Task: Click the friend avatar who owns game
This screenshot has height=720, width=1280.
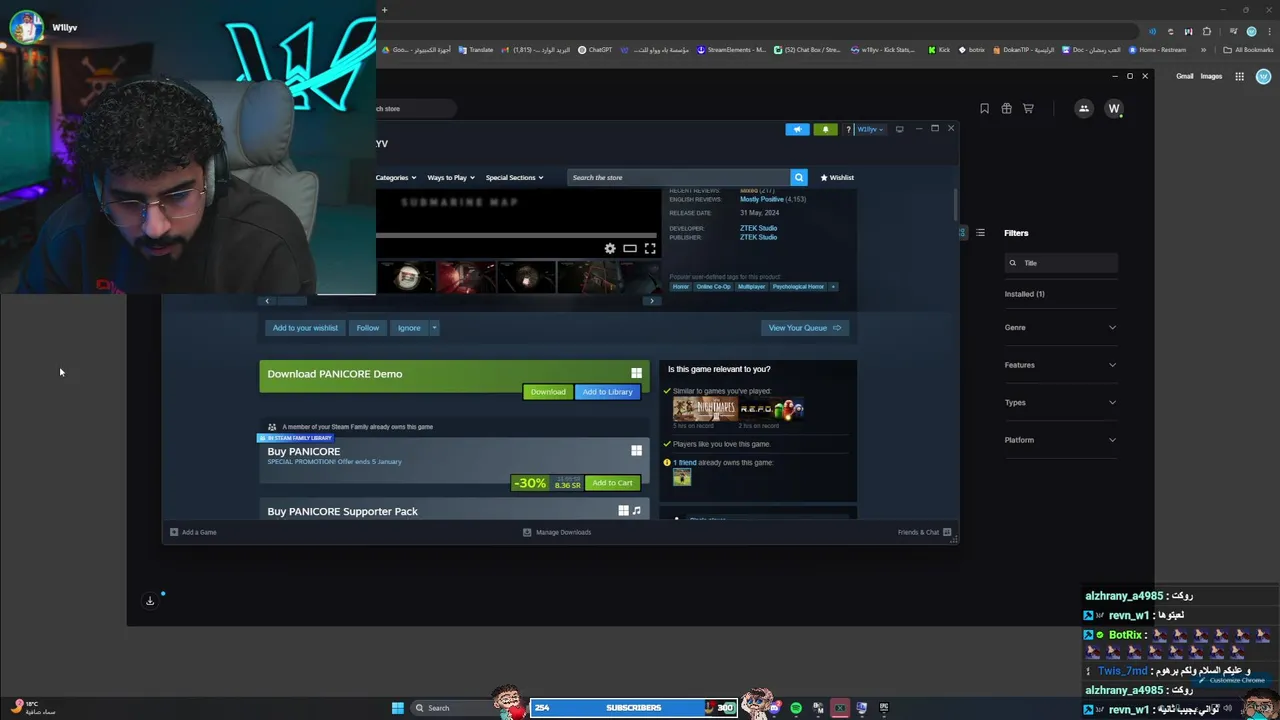Action: coord(682,478)
